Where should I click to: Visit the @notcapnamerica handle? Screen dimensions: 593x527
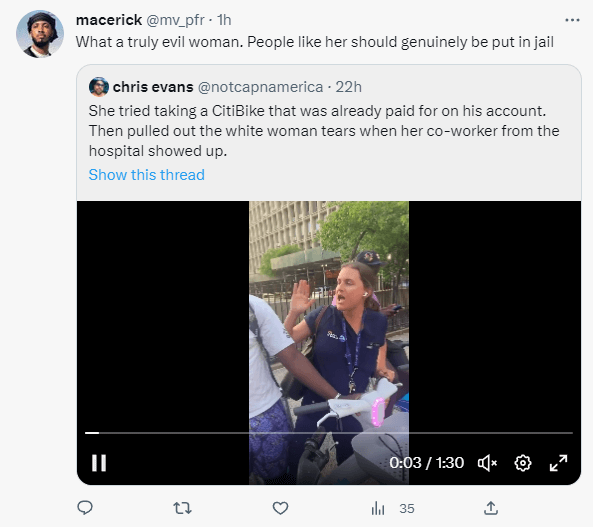click(x=261, y=87)
